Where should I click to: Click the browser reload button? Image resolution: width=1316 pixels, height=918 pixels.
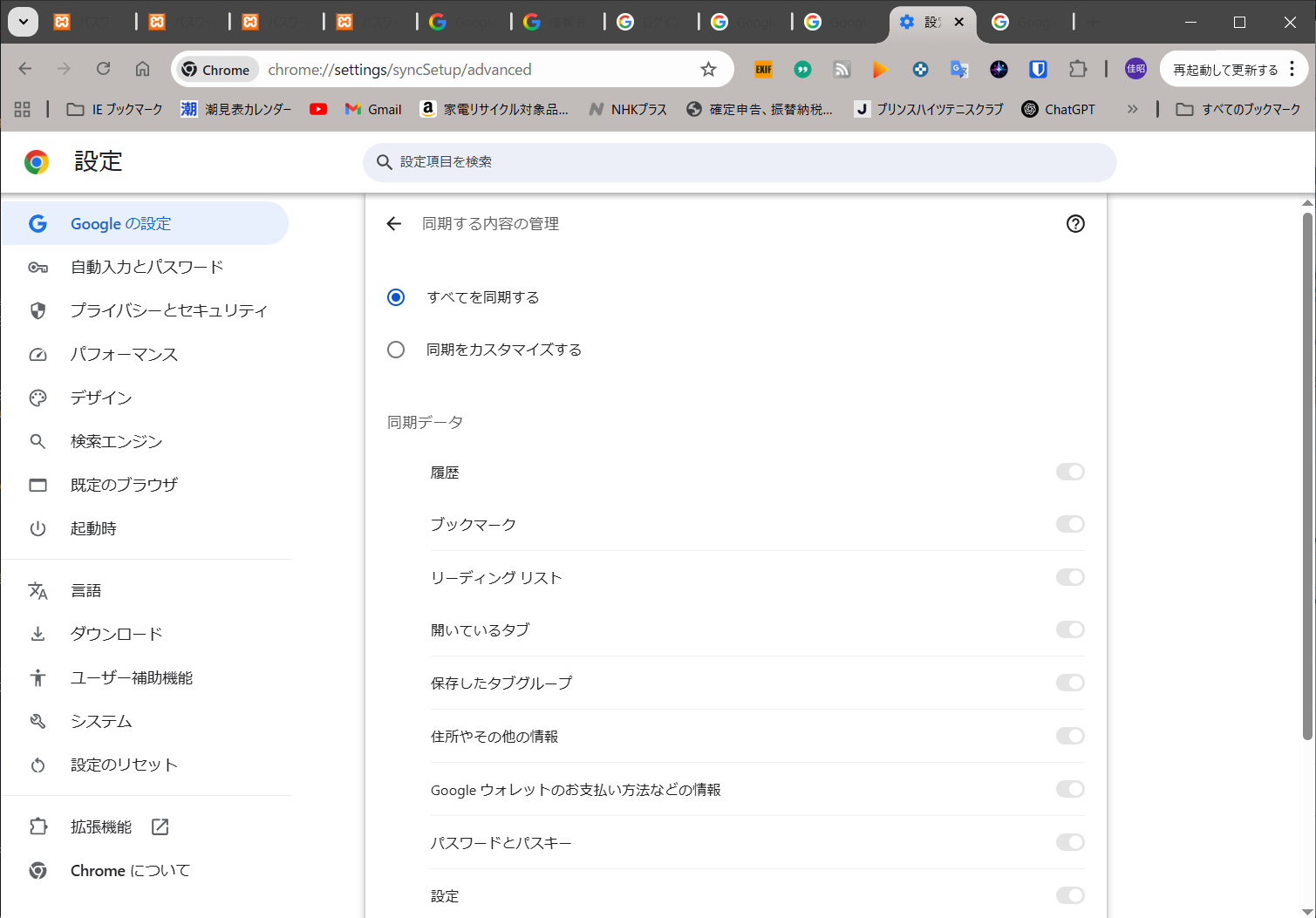[103, 69]
